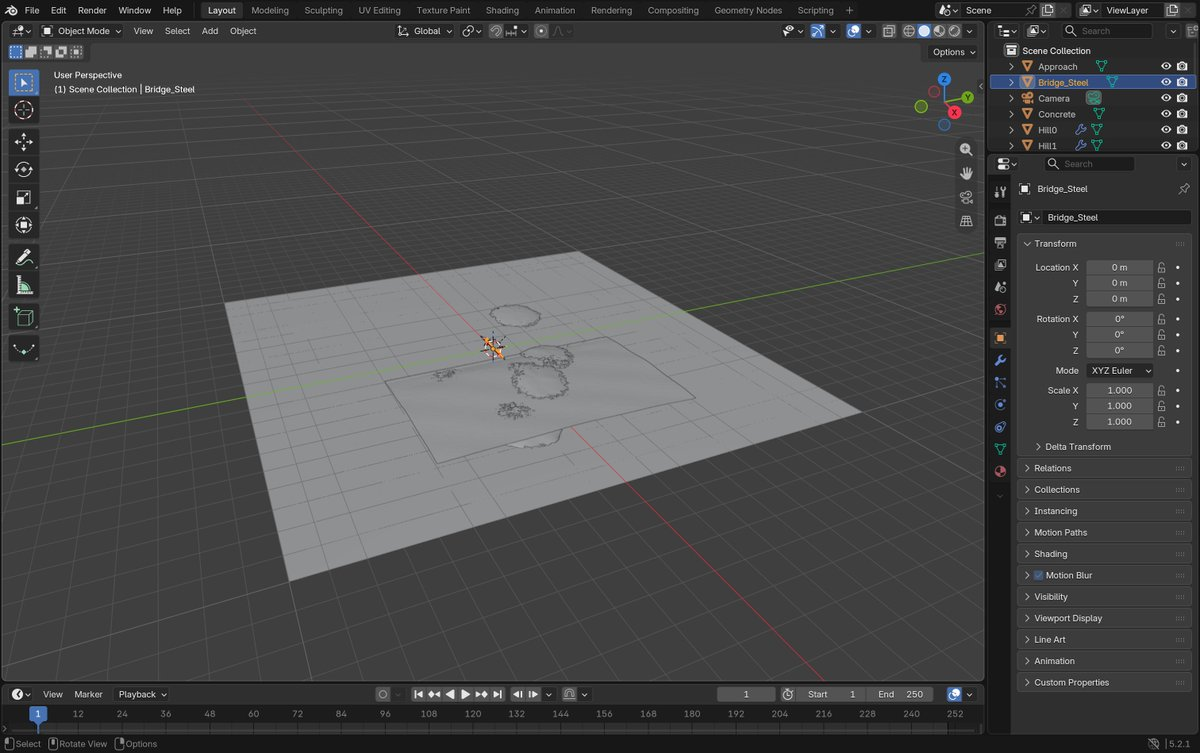Viewport: 1200px width, 753px height.
Task: Toggle camera view with the camera icon
Action: 966,197
